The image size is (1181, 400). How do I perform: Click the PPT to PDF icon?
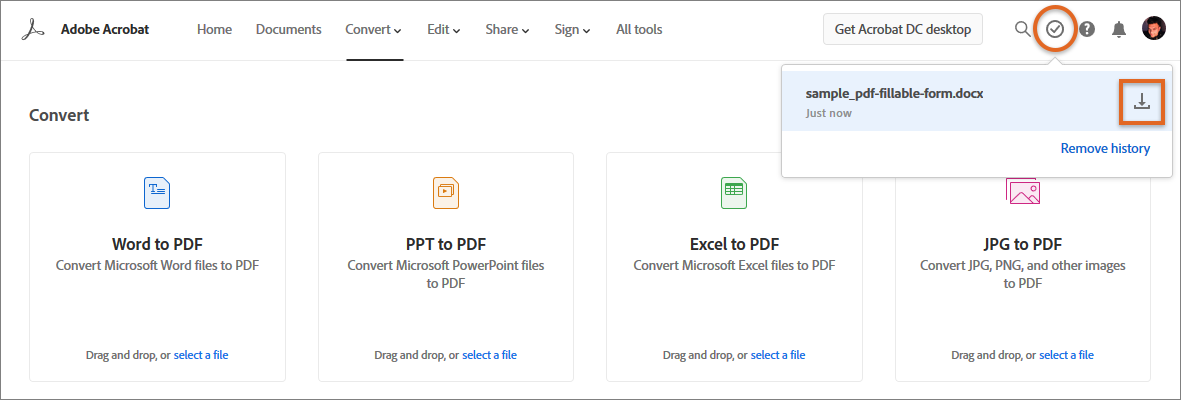point(446,192)
